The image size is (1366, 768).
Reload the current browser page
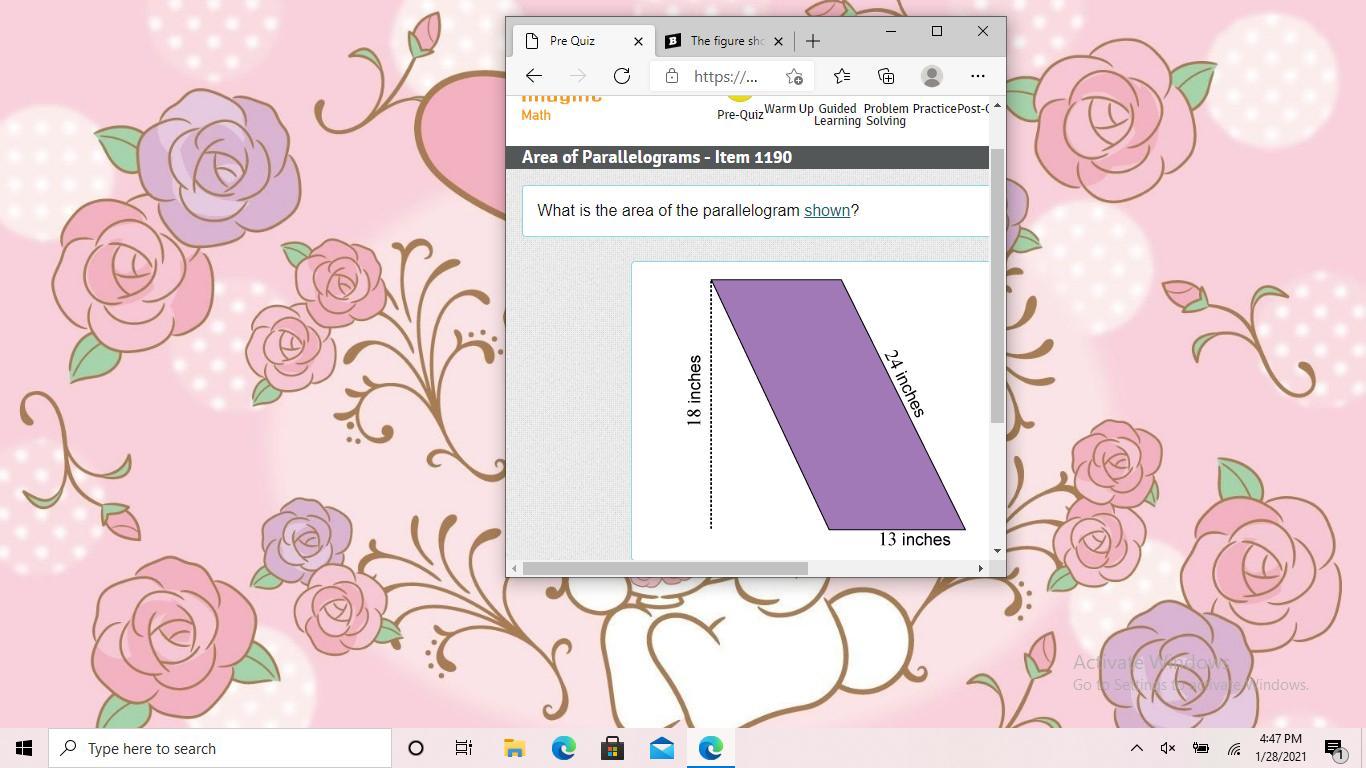click(x=622, y=76)
